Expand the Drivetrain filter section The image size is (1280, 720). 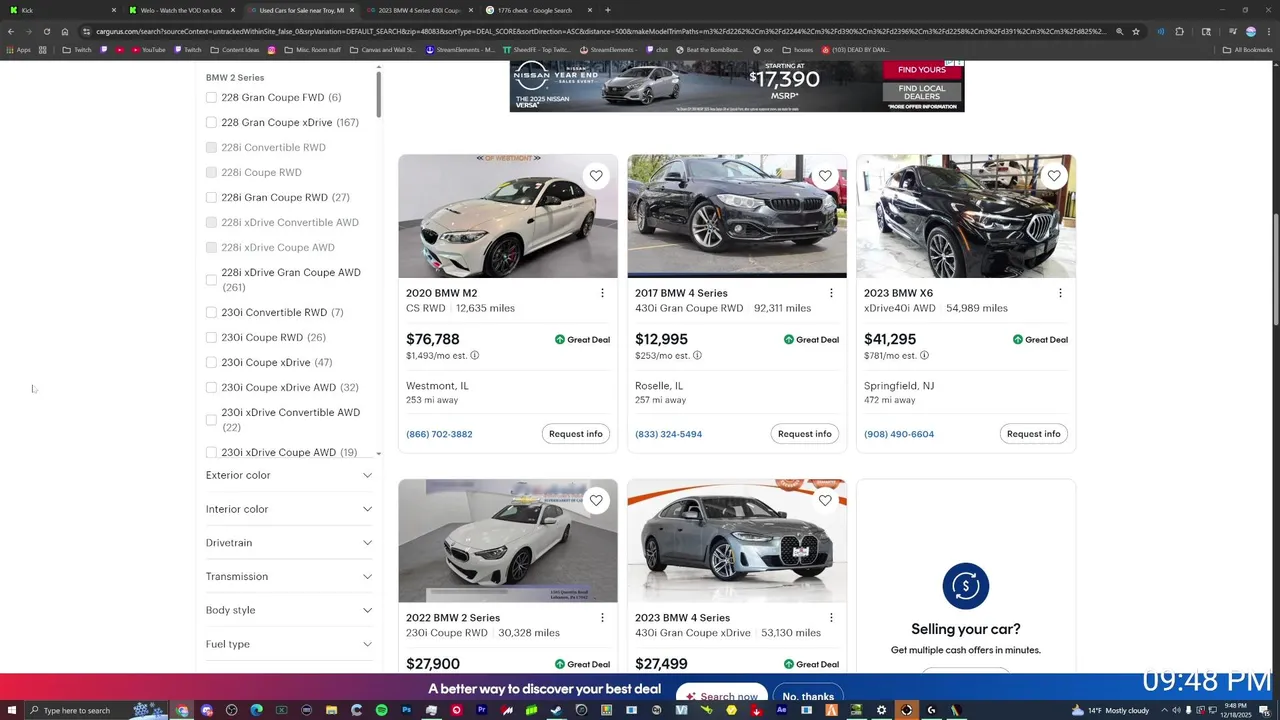click(x=289, y=543)
